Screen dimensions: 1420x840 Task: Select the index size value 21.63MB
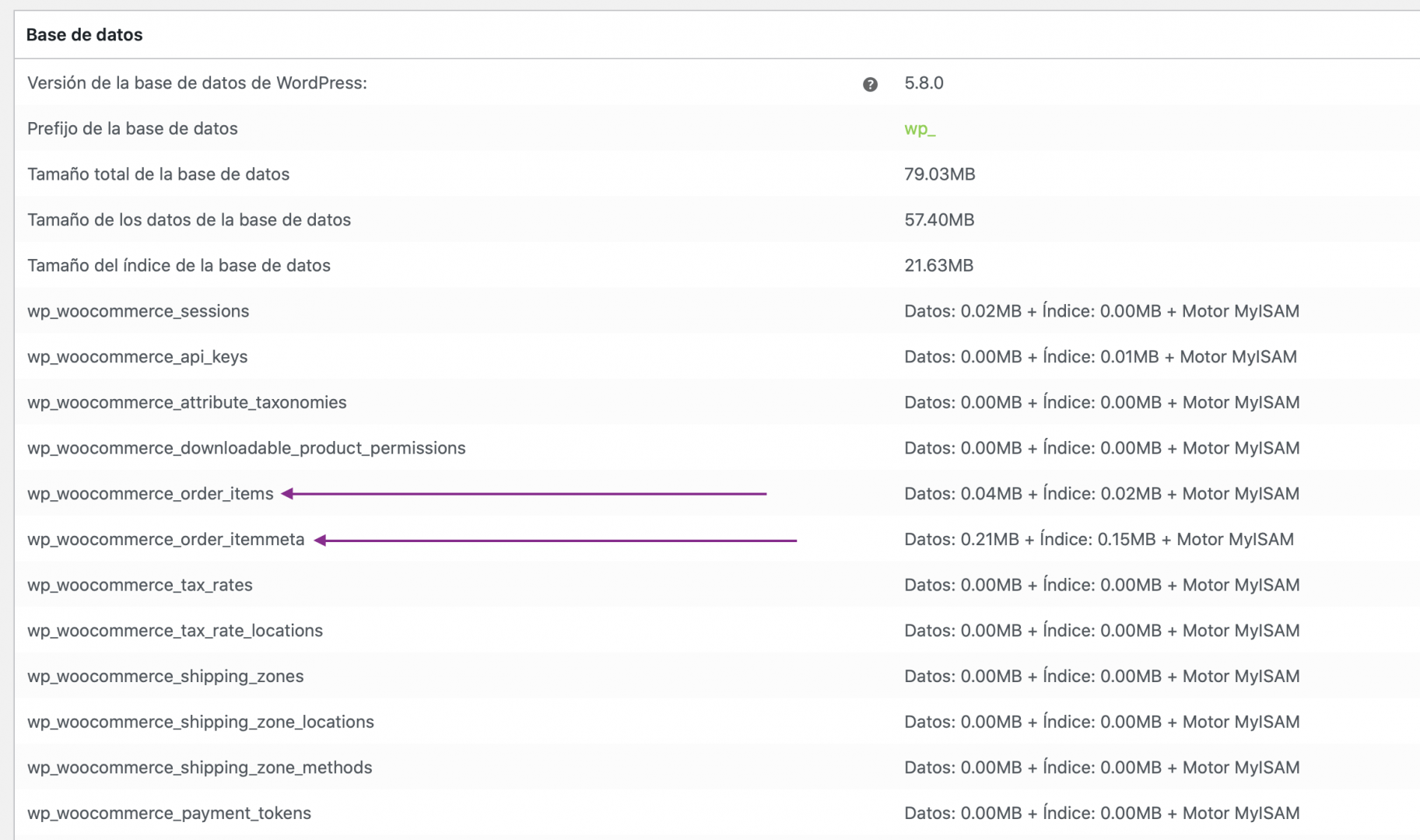pos(938,265)
